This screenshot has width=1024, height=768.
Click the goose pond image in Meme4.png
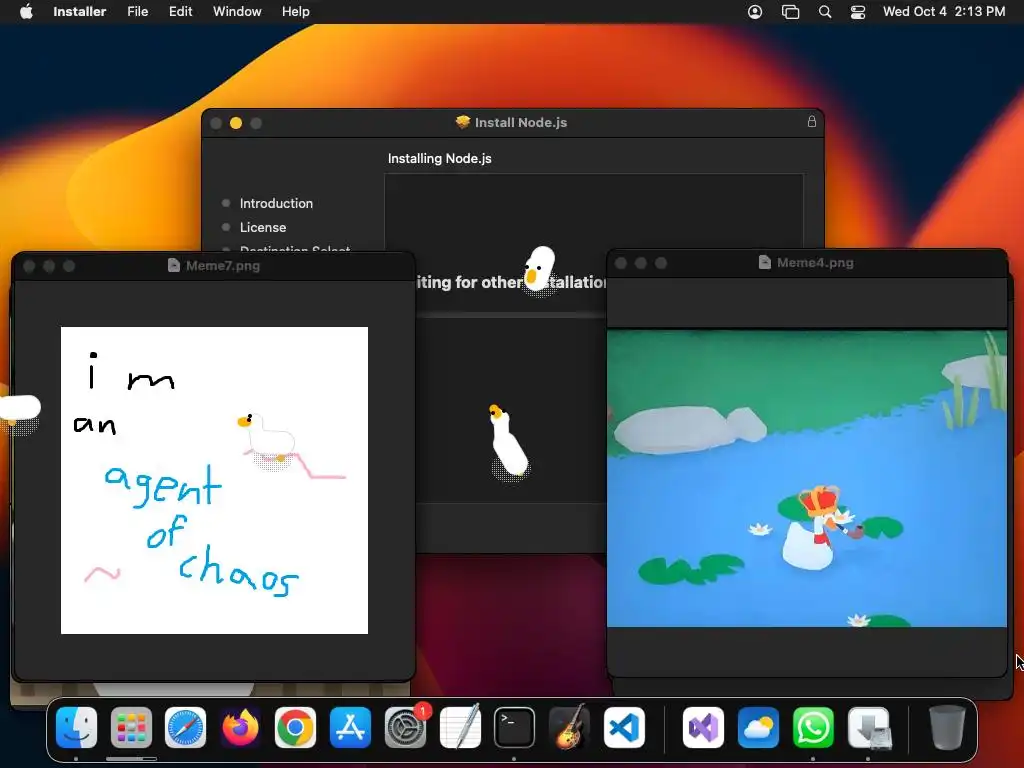coord(807,478)
